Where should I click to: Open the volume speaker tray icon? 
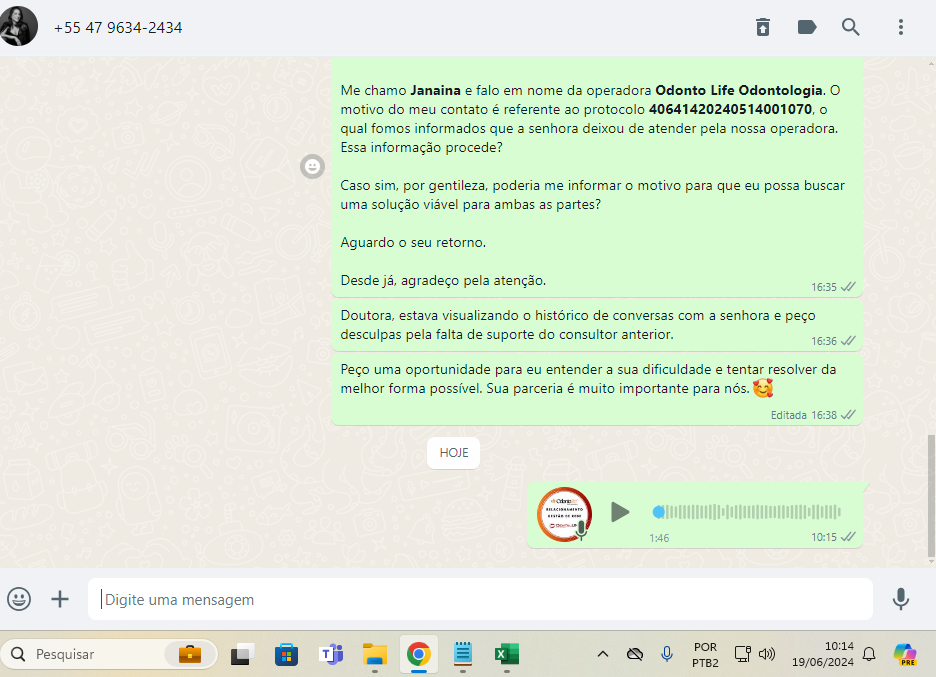point(766,654)
